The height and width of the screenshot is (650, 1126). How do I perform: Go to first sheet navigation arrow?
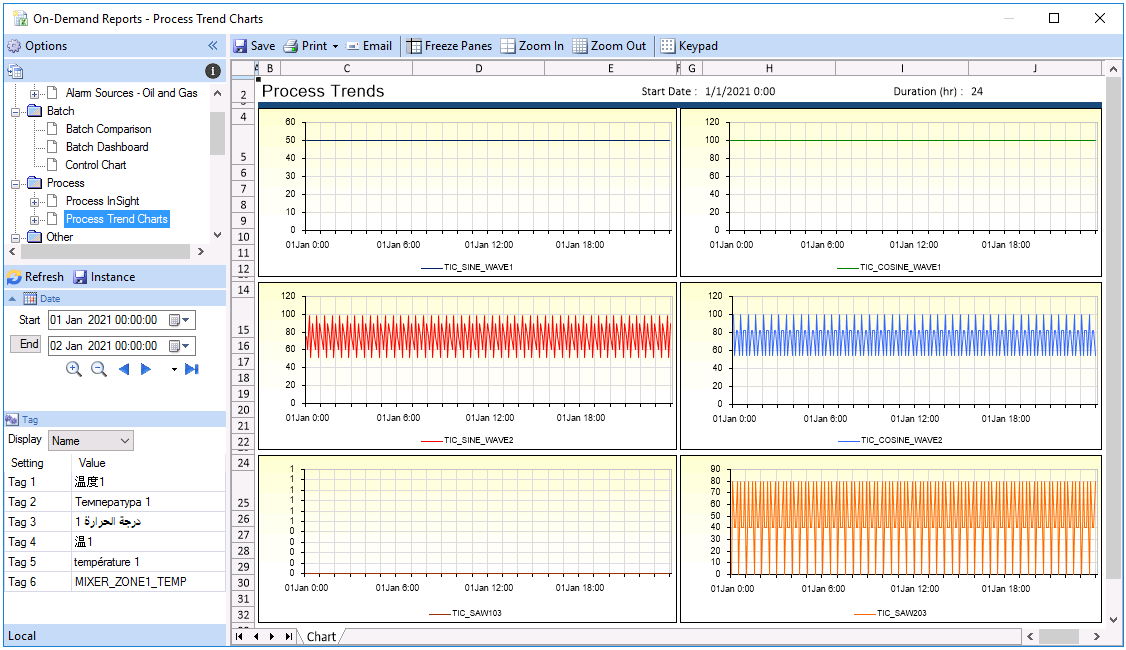[239, 636]
